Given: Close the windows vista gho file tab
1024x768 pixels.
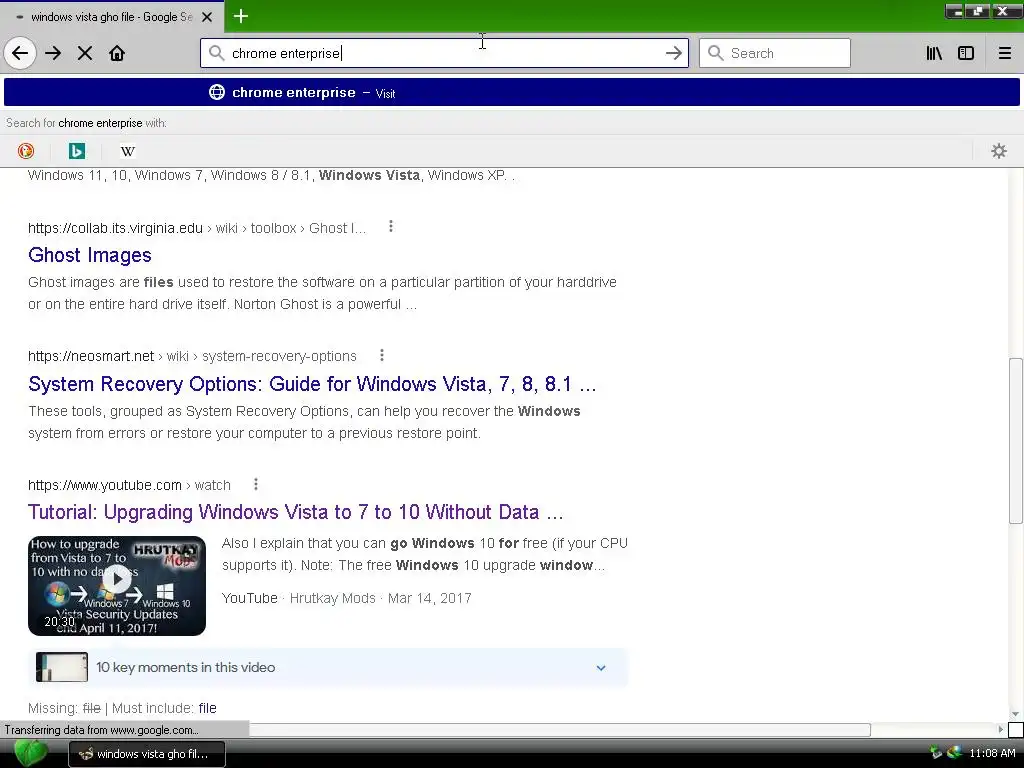Looking at the screenshot, I should [207, 17].
